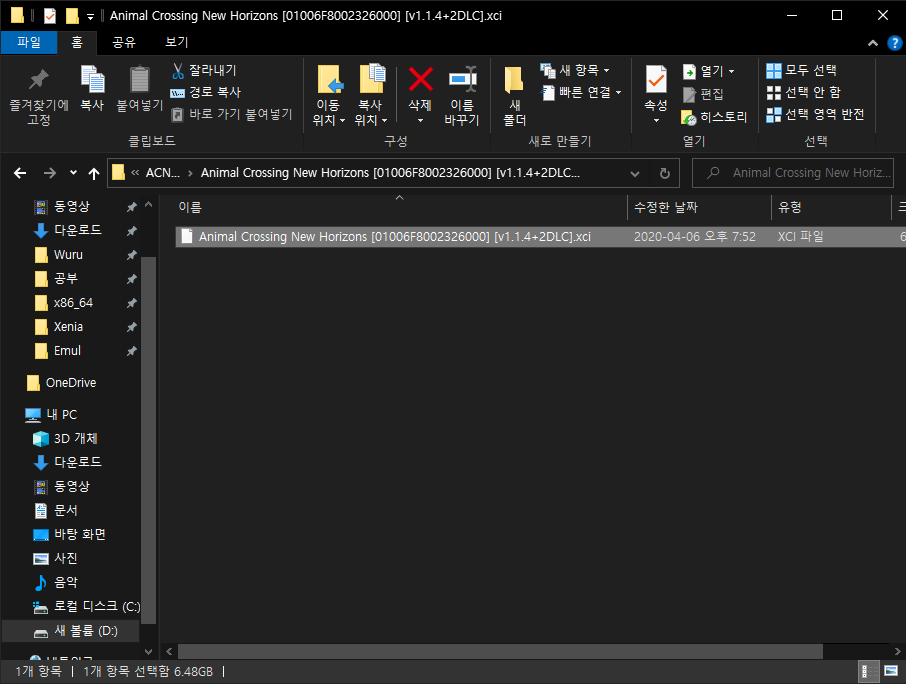Viewport: 906px width, 684px height.
Task: Sort by Date modified (수정한 날짜) column
Action: [x=699, y=207]
